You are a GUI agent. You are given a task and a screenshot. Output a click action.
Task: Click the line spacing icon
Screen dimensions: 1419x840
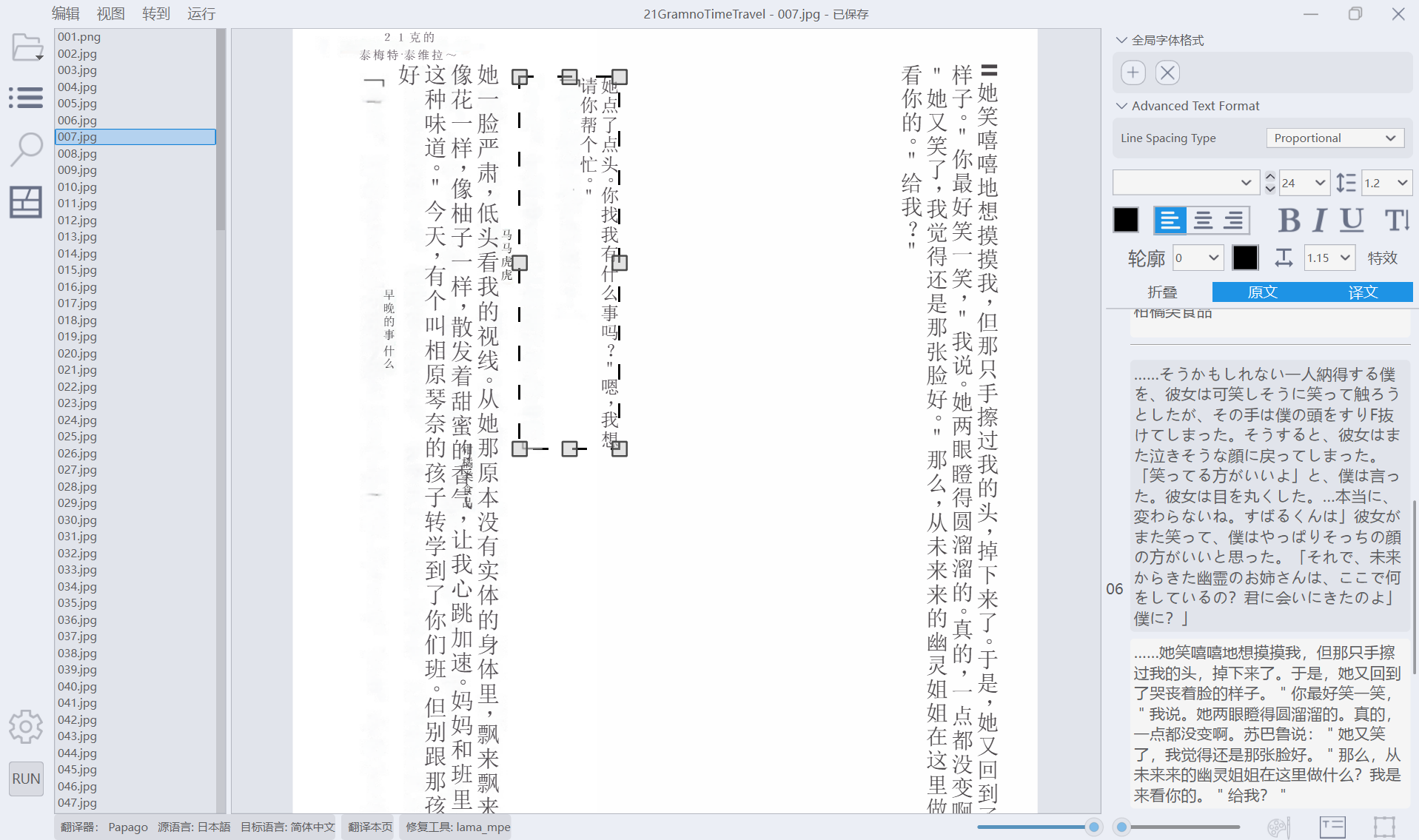[x=1346, y=183]
